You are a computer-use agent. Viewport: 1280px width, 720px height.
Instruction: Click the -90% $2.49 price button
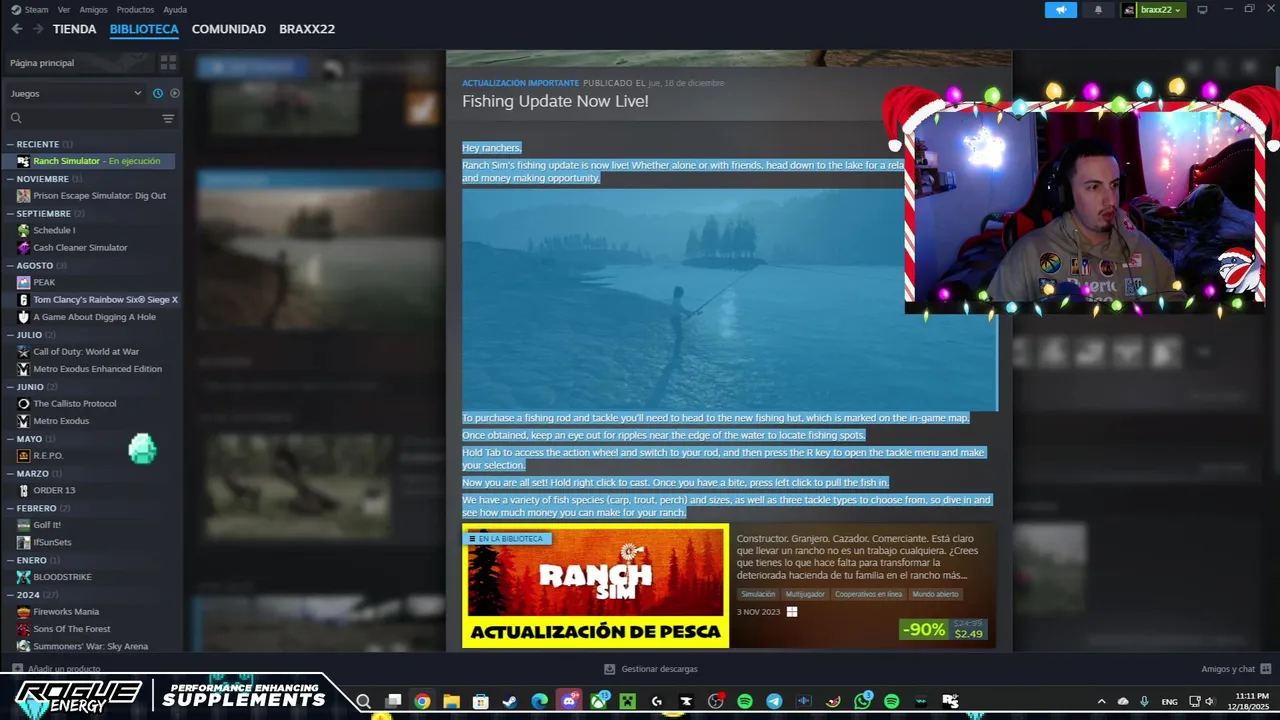[944, 630]
